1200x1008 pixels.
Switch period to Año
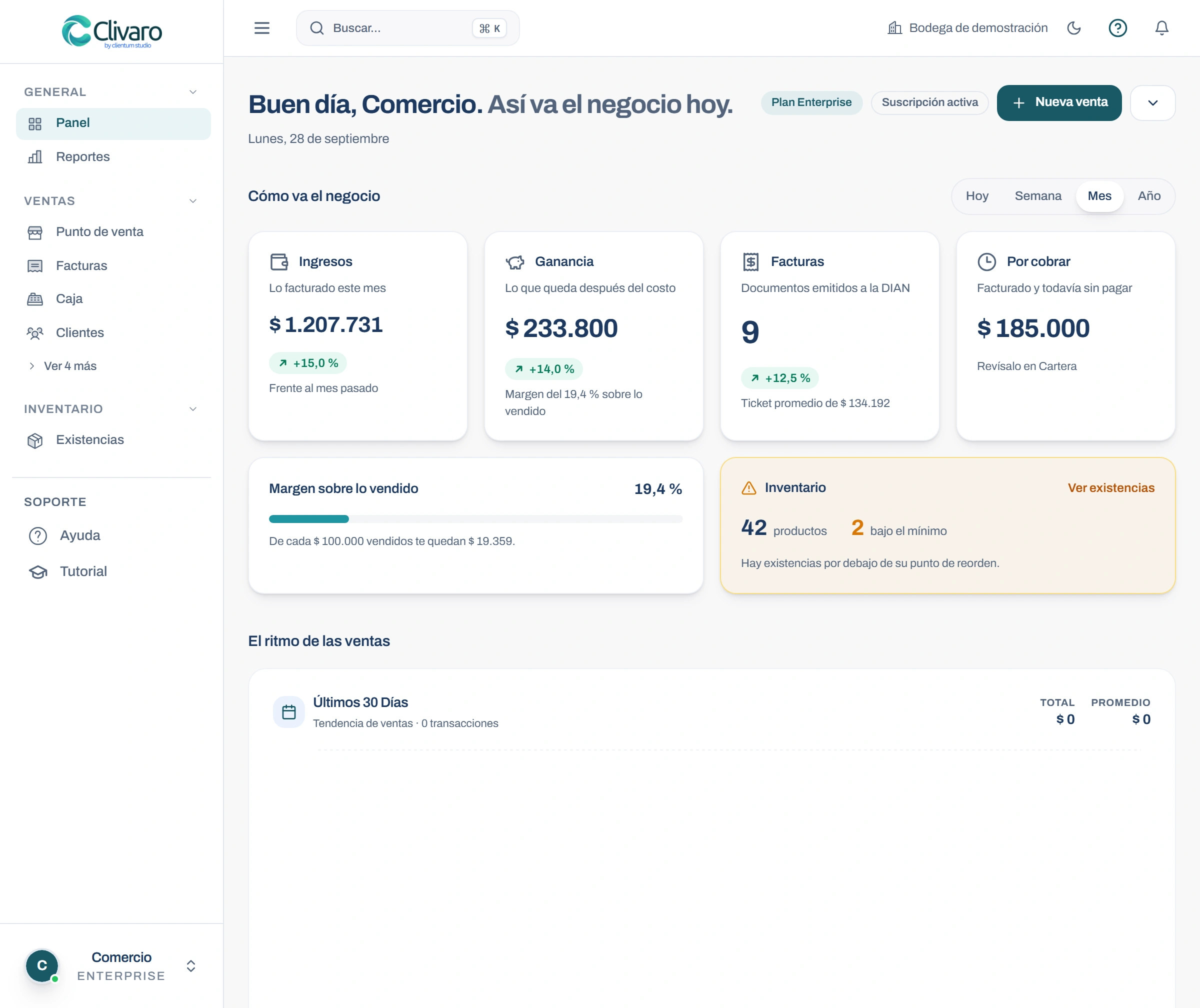click(x=1148, y=196)
